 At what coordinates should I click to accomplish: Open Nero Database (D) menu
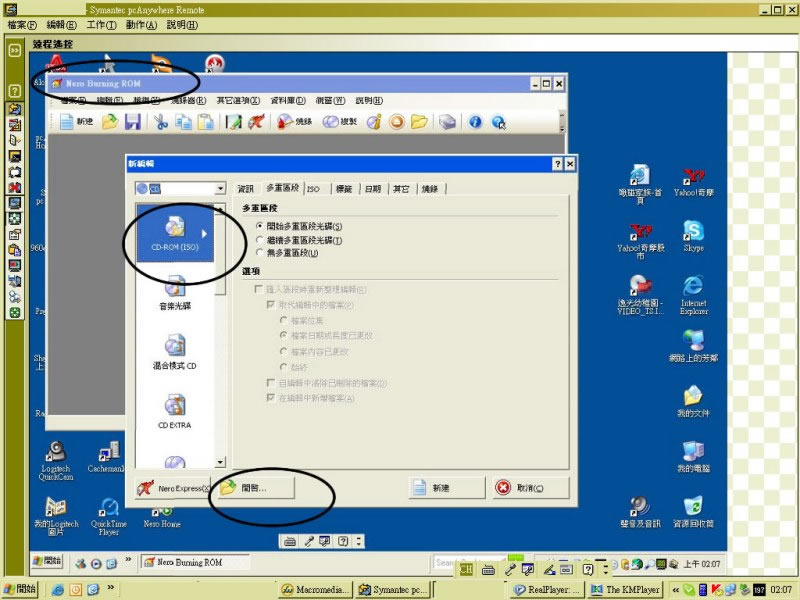tap(288, 101)
